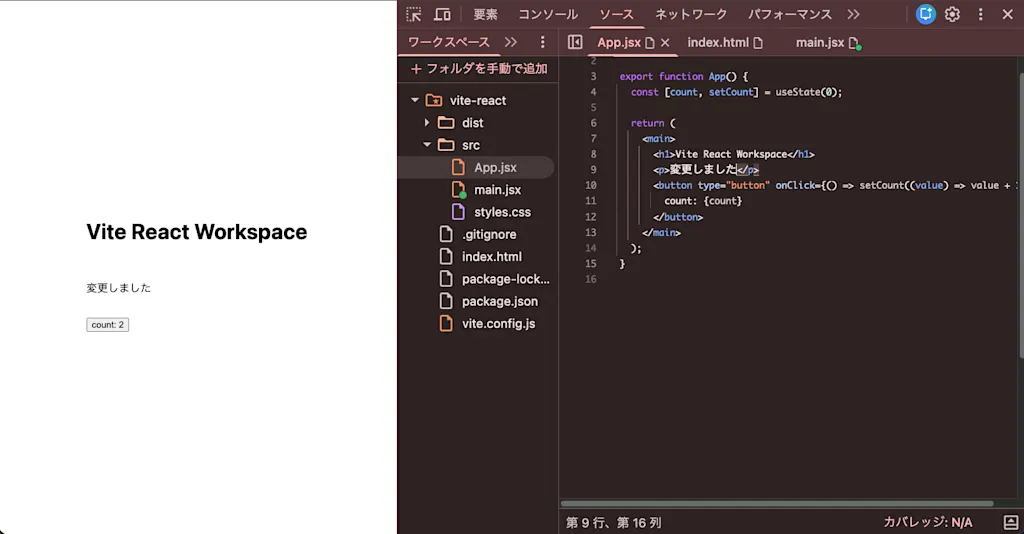Open index.html in the file tree
Viewport: 1024px width, 534px height.
tap(492, 257)
